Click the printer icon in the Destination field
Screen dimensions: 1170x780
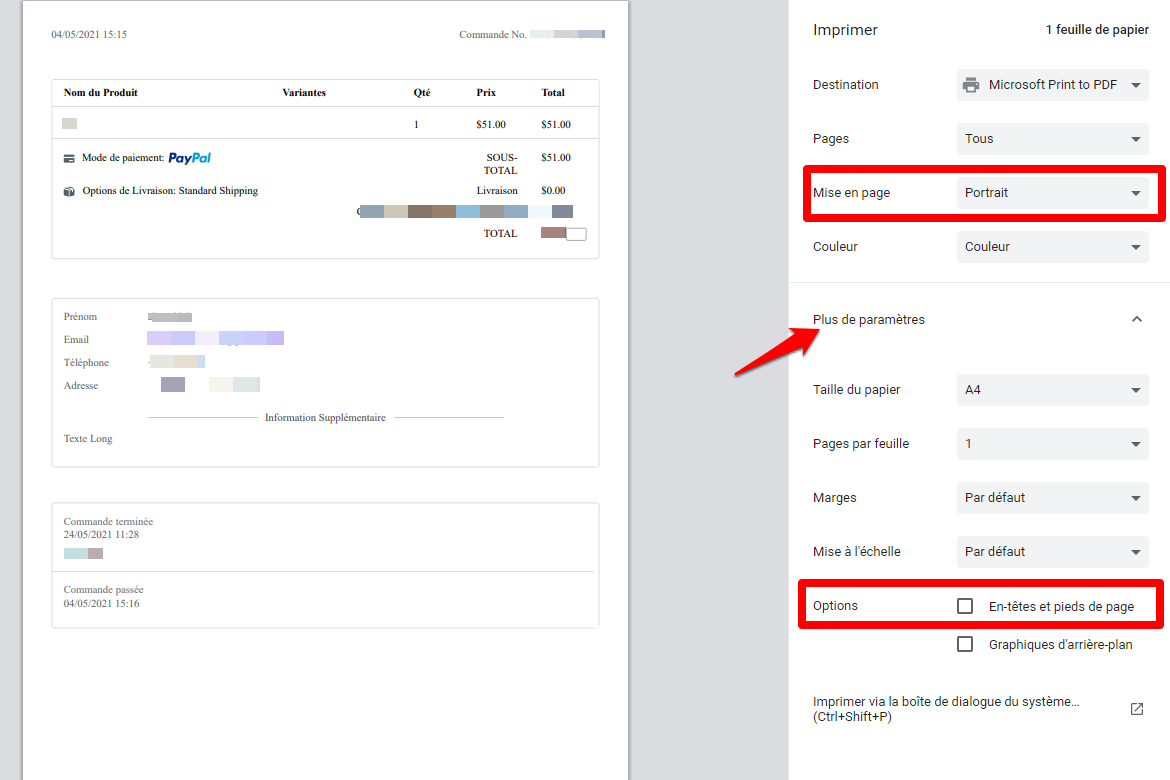pos(971,85)
